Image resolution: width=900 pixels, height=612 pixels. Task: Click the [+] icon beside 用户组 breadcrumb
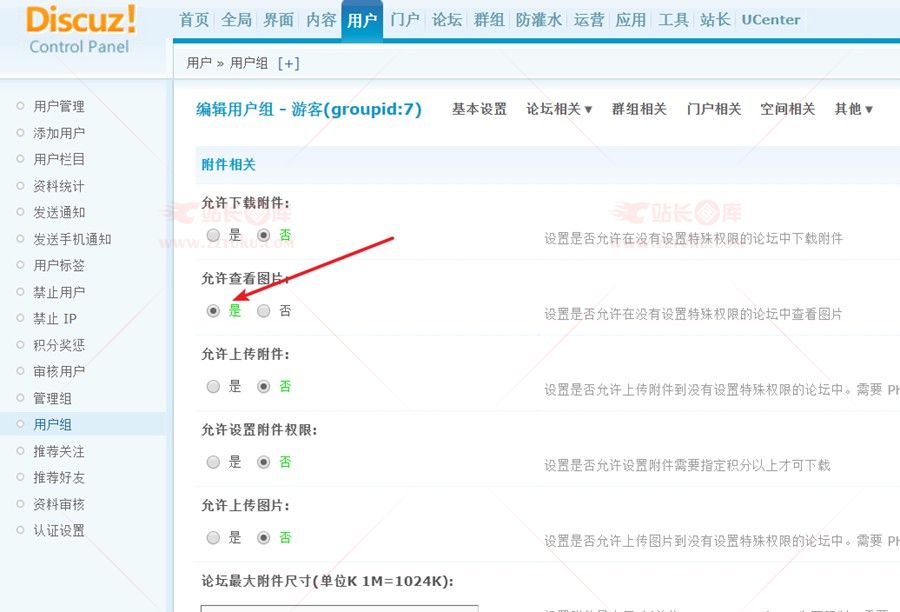click(x=288, y=63)
